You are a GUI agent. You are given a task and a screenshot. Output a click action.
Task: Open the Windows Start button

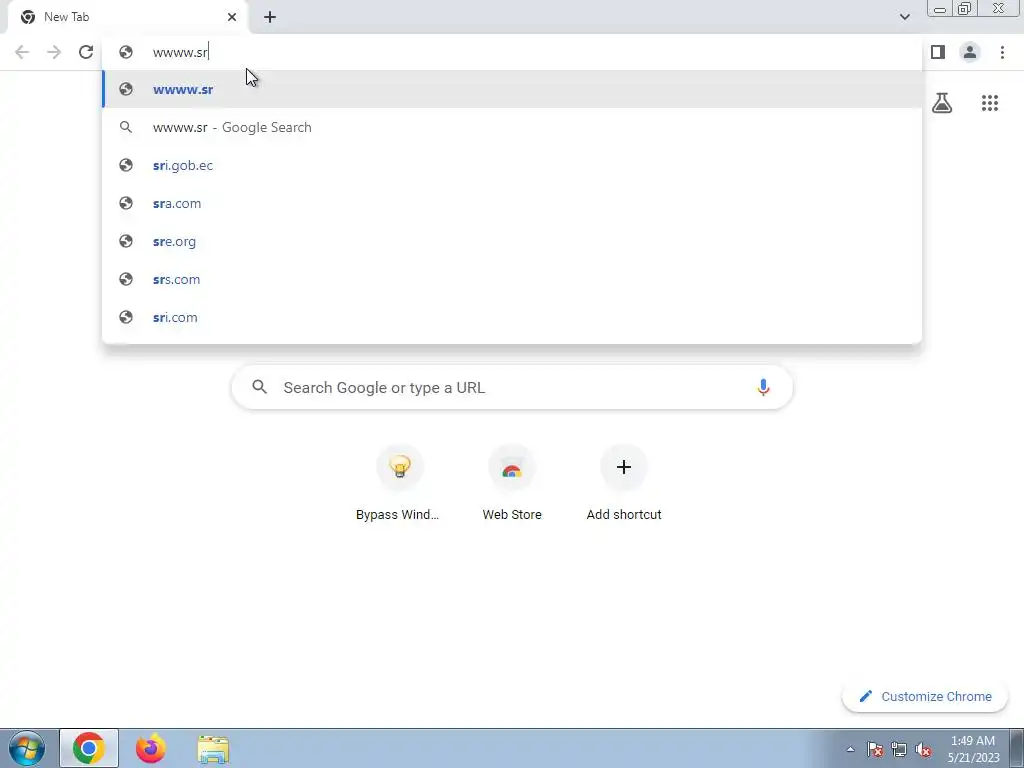click(27, 748)
